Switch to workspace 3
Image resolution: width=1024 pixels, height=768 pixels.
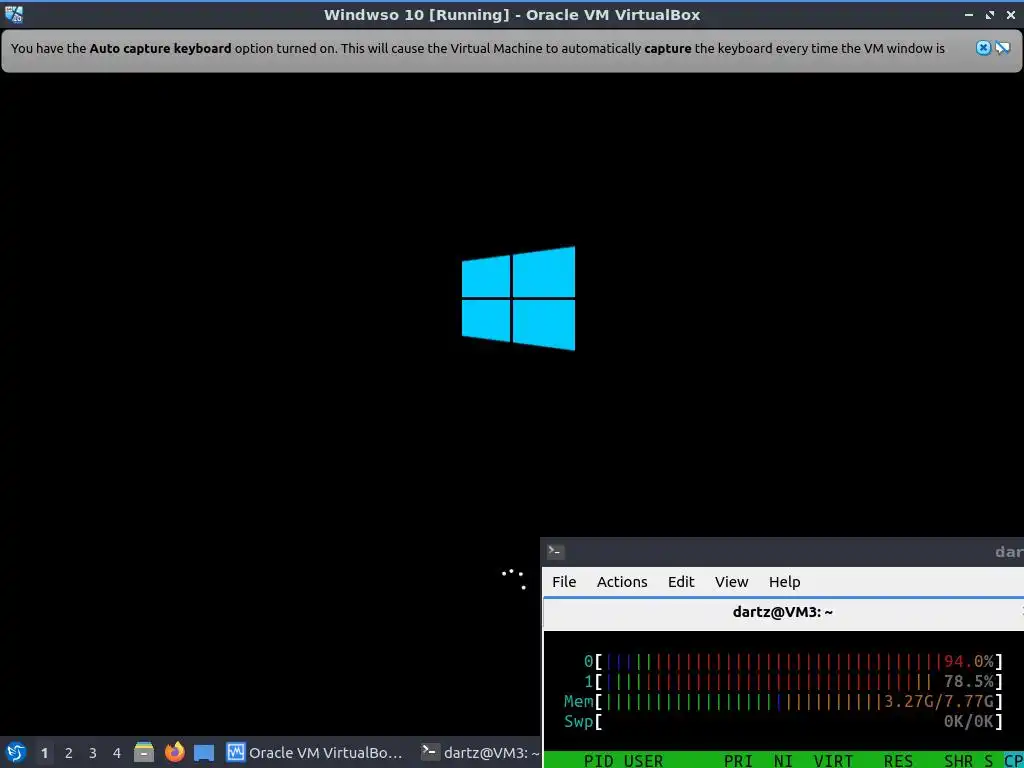click(93, 753)
